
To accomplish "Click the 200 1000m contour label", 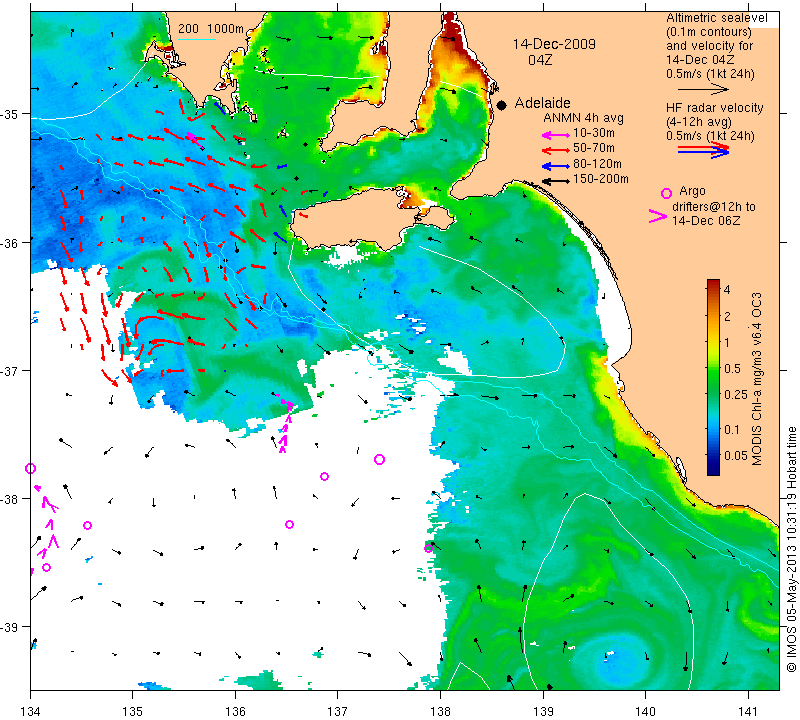I will tap(211, 29).
